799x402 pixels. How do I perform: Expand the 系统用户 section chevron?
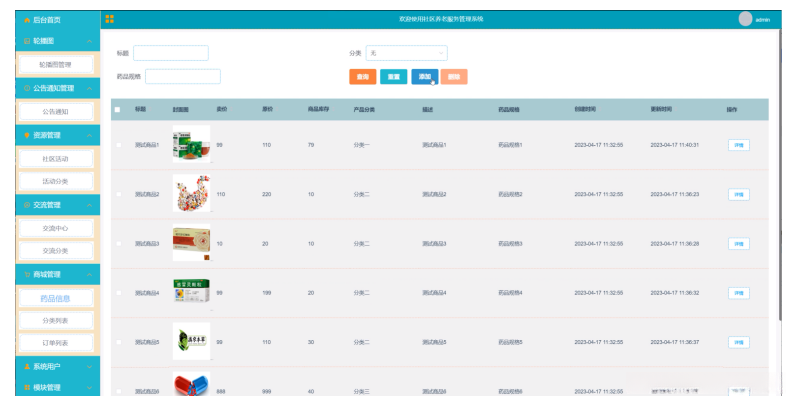point(89,366)
